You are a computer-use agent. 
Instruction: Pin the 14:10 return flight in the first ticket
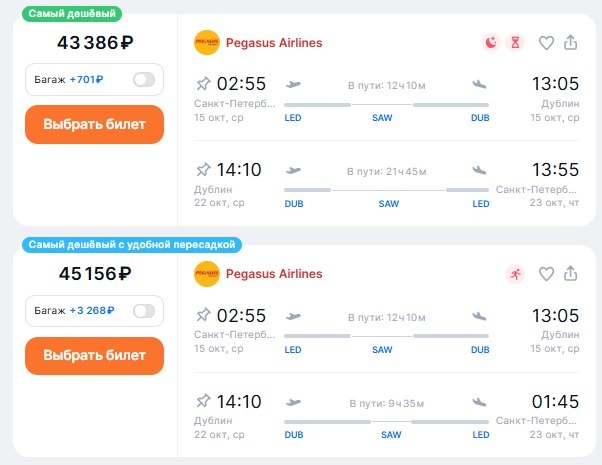[x=204, y=169]
